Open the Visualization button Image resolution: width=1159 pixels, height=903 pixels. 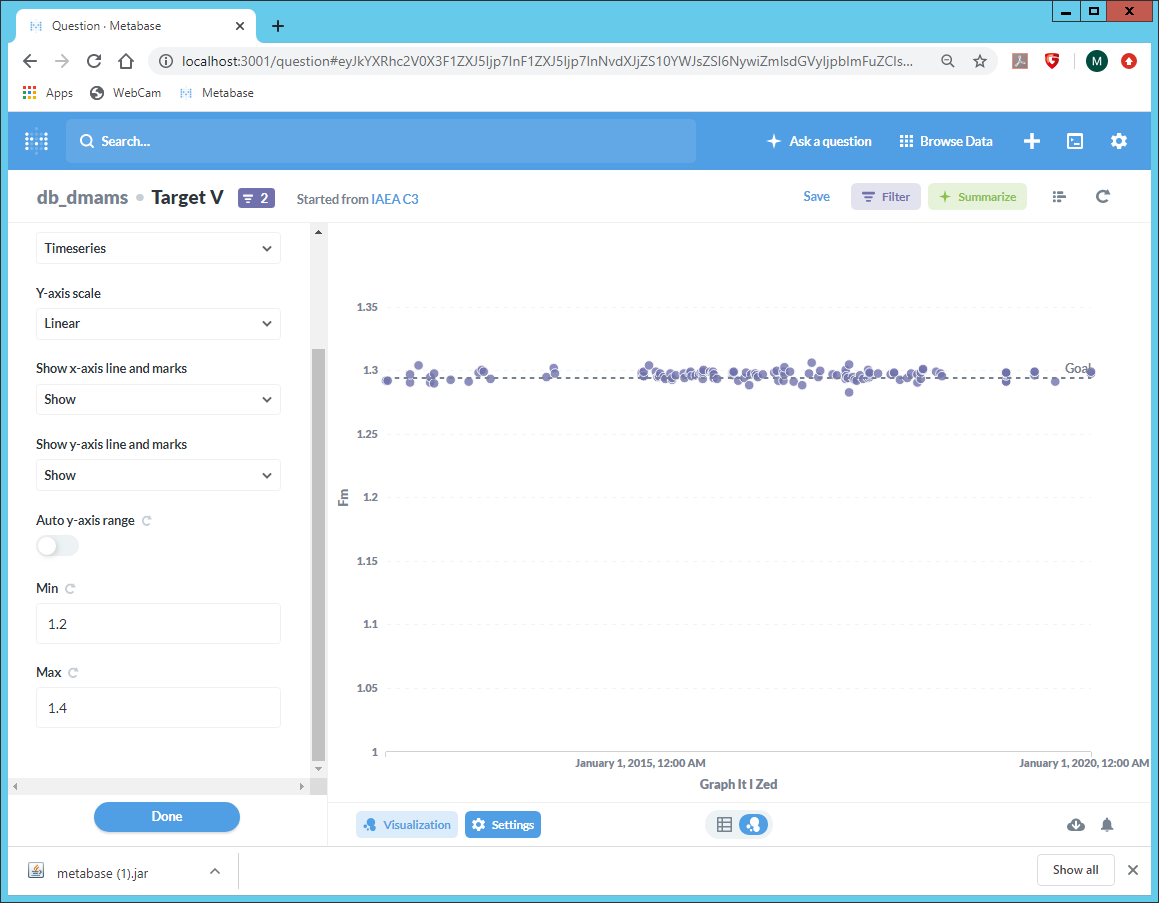tap(407, 825)
